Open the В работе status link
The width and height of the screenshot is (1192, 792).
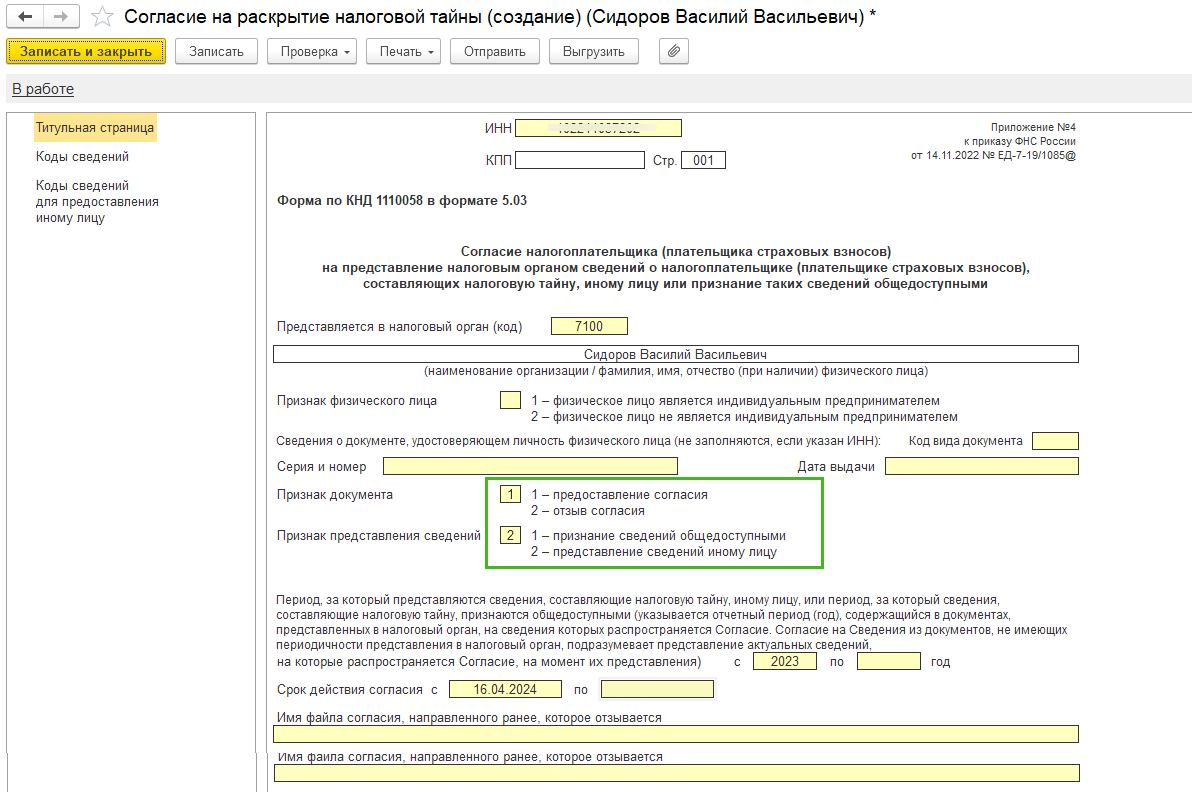tap(43, 89)
